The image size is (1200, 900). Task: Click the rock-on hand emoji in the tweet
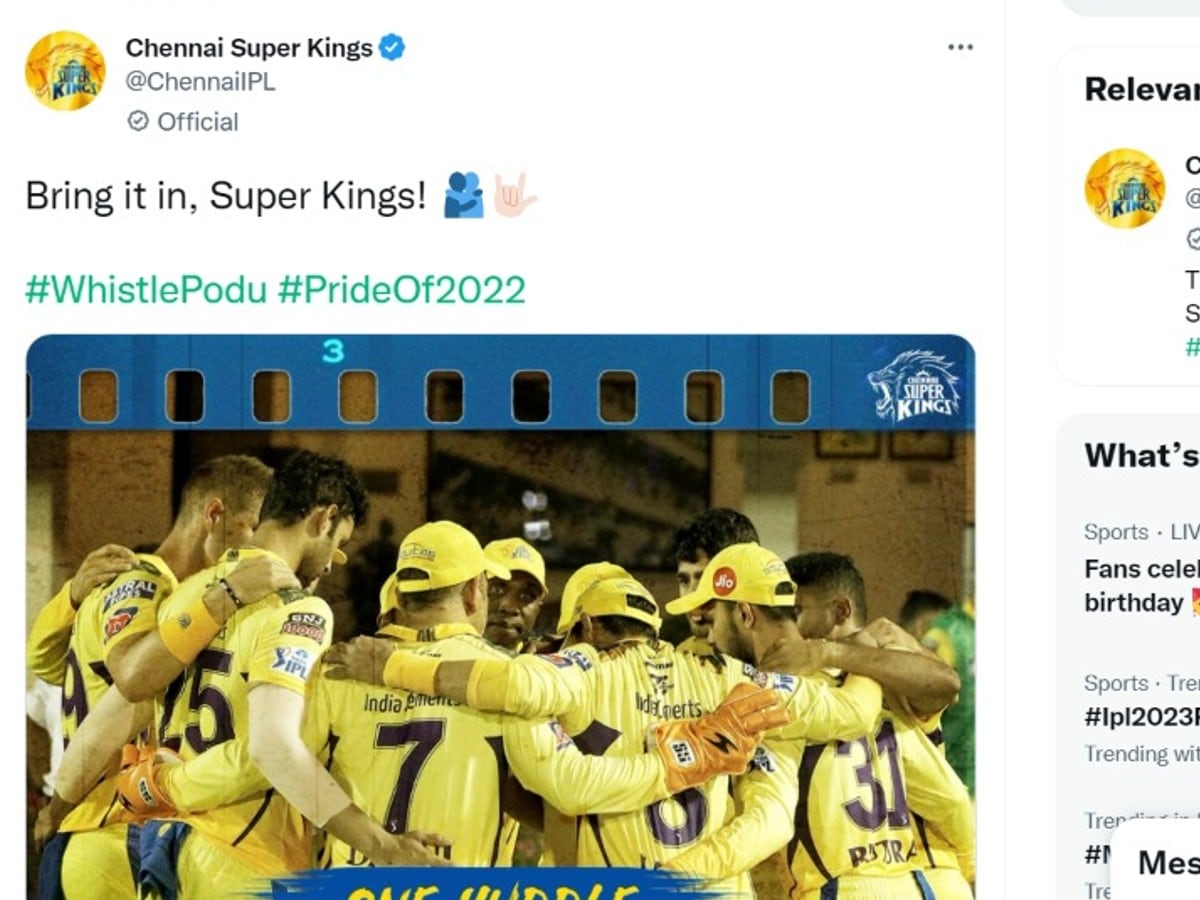click(x=514, y=195)
